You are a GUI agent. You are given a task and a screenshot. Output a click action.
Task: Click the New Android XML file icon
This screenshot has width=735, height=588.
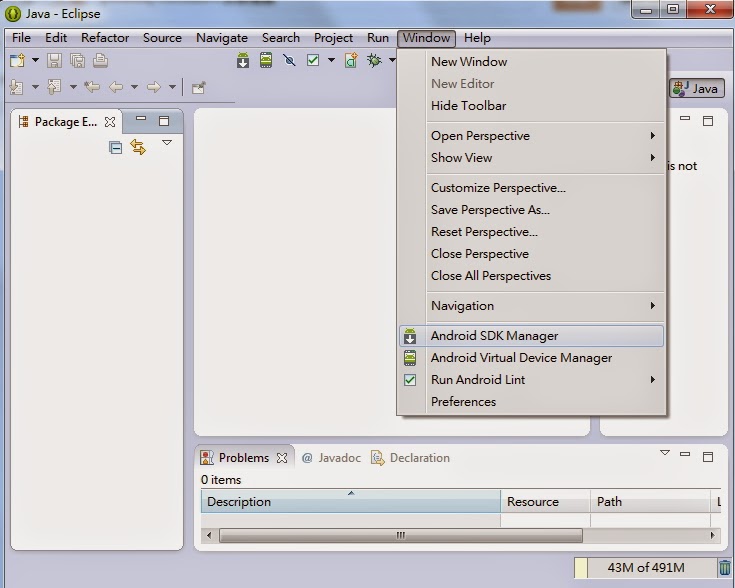click(x=351, y=60)
